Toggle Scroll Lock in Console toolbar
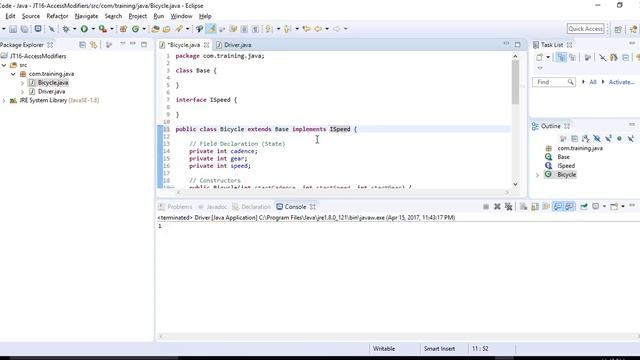This screenshot has width=640, height=360. coord(535,207)
